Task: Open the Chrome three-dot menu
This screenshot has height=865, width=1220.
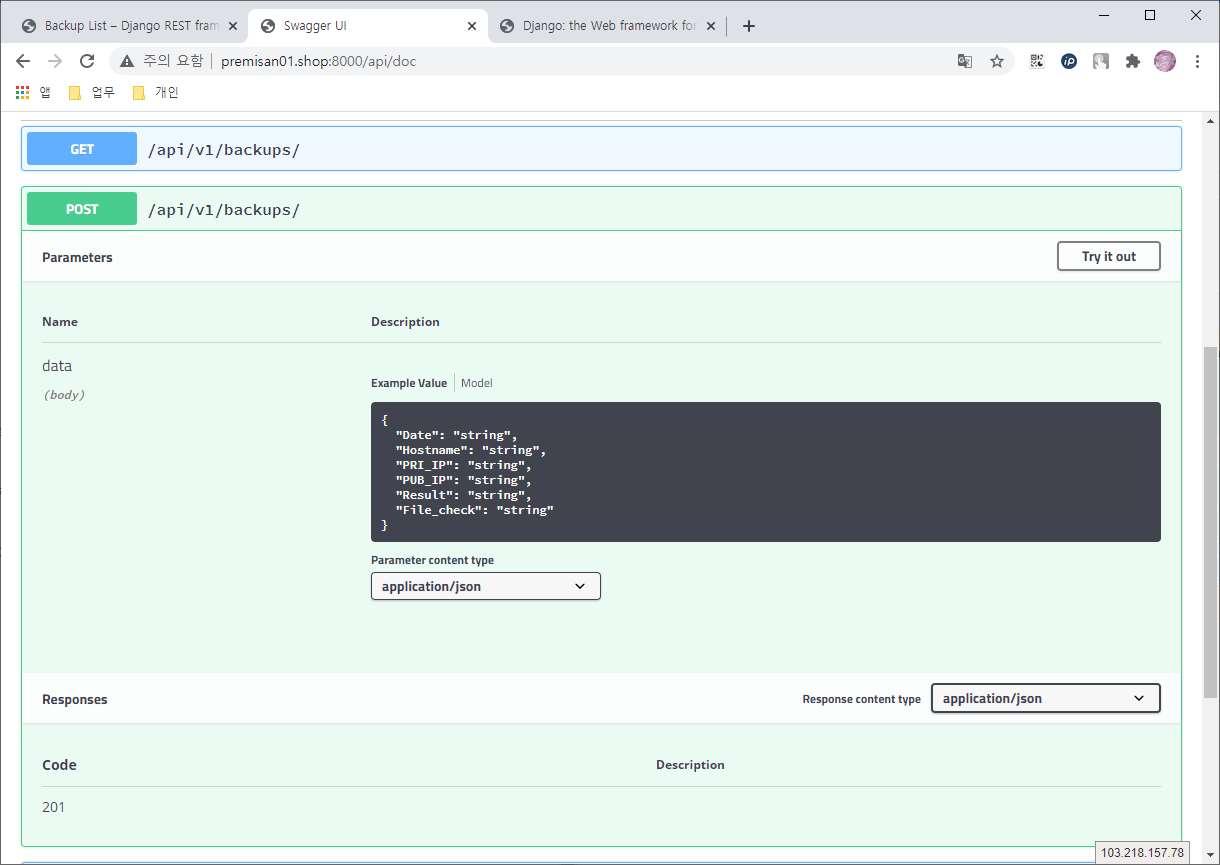Action: [1197, 61]
